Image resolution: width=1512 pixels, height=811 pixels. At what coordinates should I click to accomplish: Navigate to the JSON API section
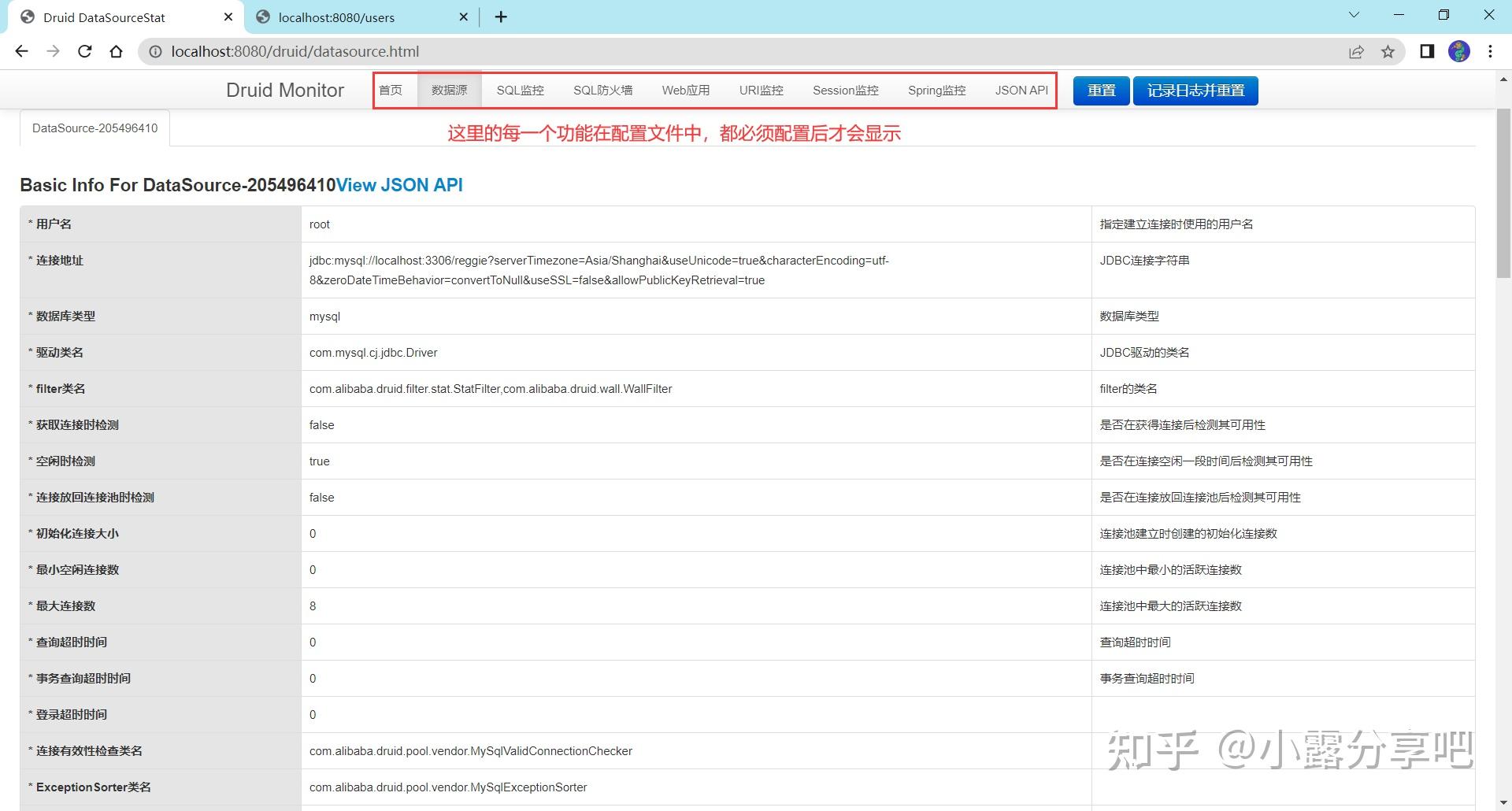1021,90
